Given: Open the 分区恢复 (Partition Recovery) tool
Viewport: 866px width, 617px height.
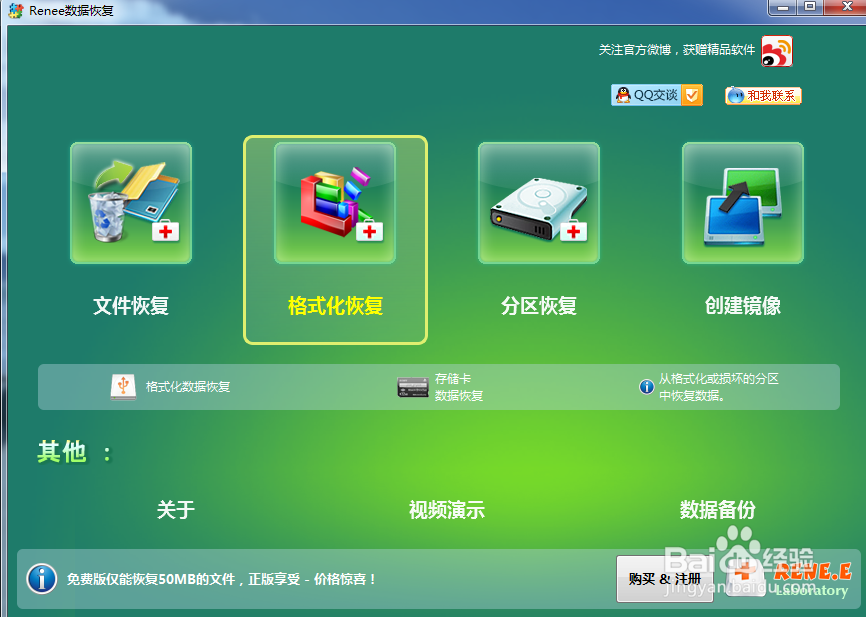Looking at the screenshot, I should click(x=538, y=203).
